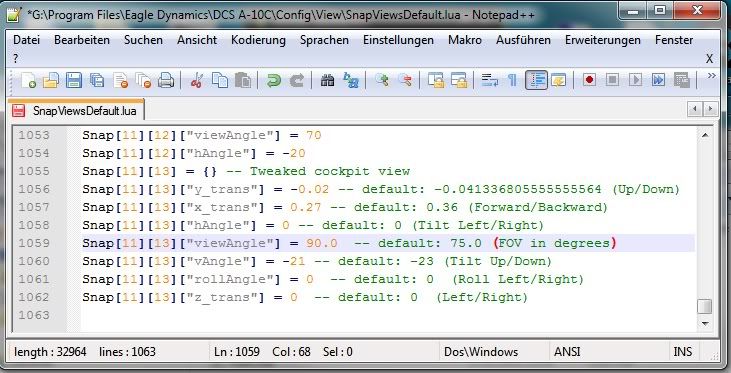This screenshot has width=731, height=373.
Task: Click the vertical scrollbar up arrow
Action: [x=705, y=135]
